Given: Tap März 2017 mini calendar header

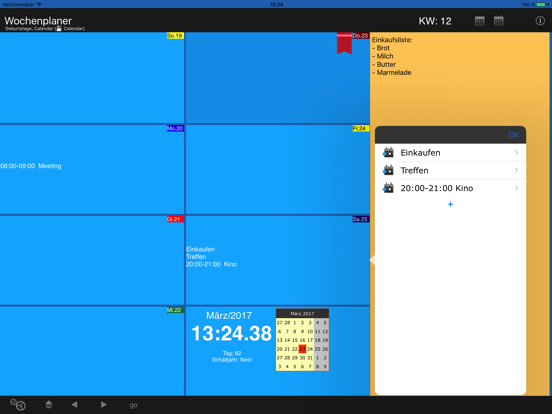Looking at the screenshot, I should (302, 313).
